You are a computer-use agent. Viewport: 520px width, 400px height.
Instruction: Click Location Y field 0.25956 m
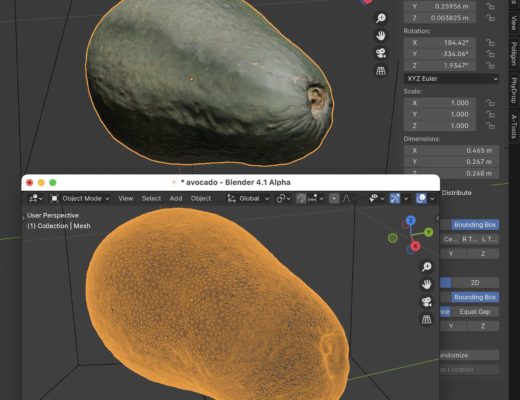click(440, 6)
